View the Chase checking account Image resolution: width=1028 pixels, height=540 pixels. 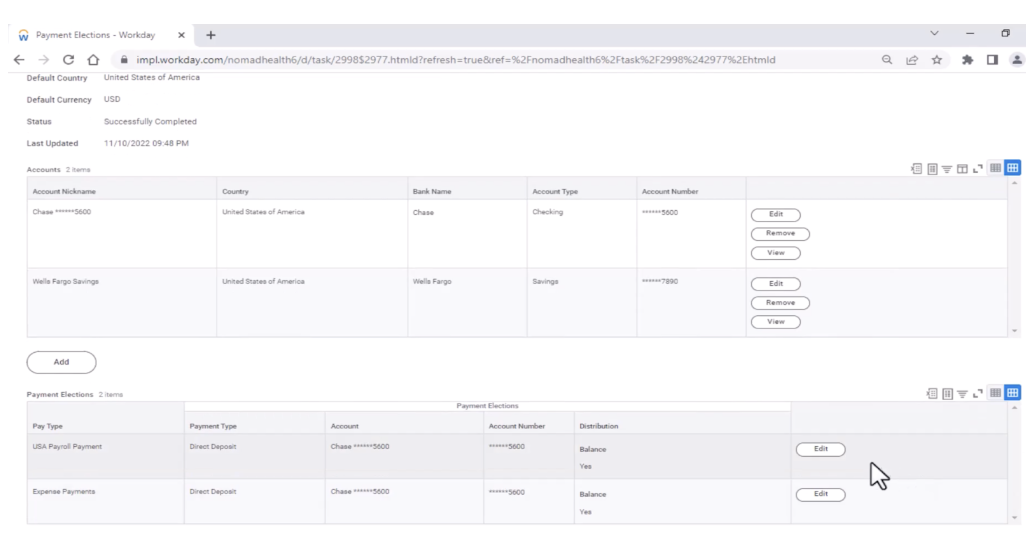coord(776,253)
